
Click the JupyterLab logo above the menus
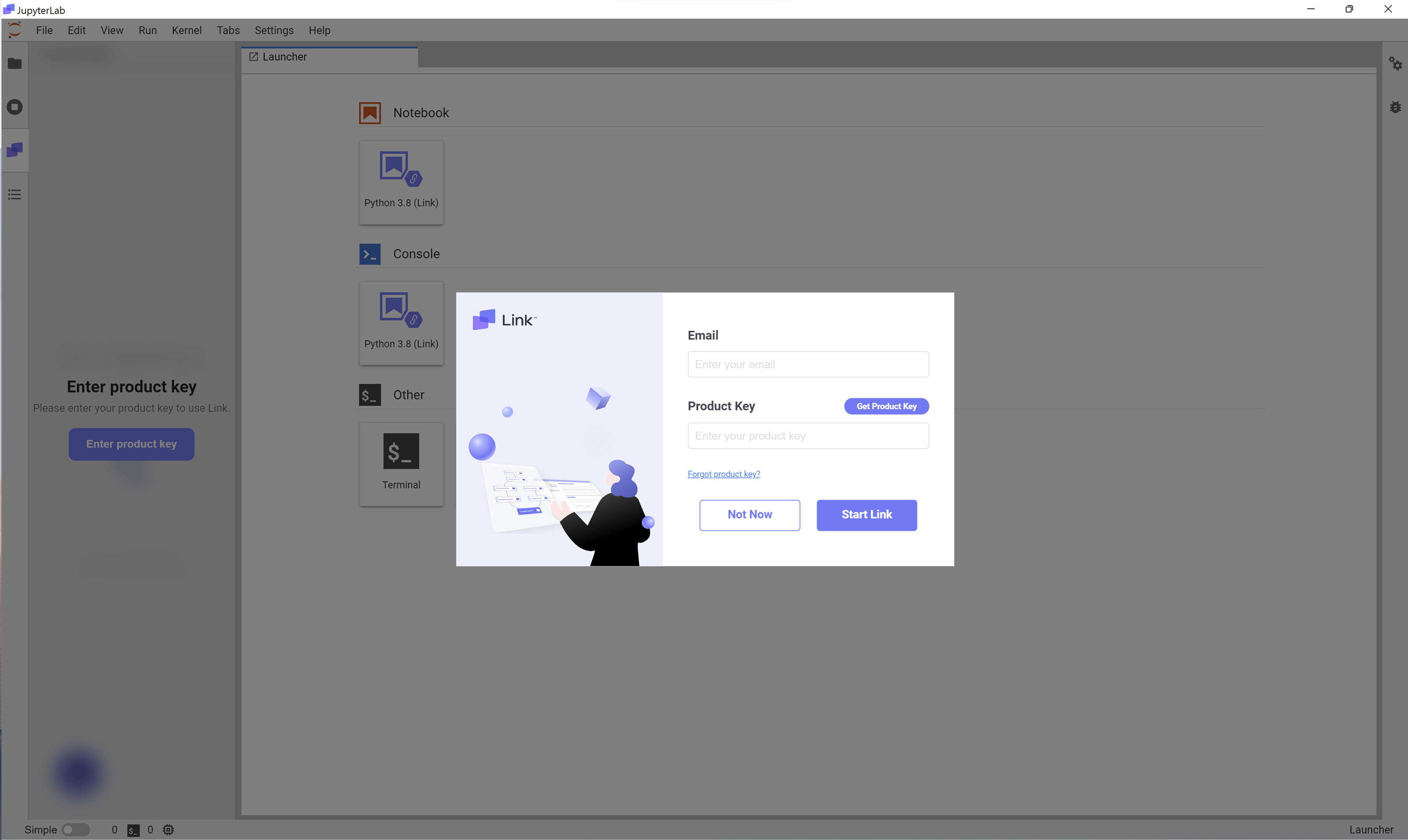pos(14,29)
